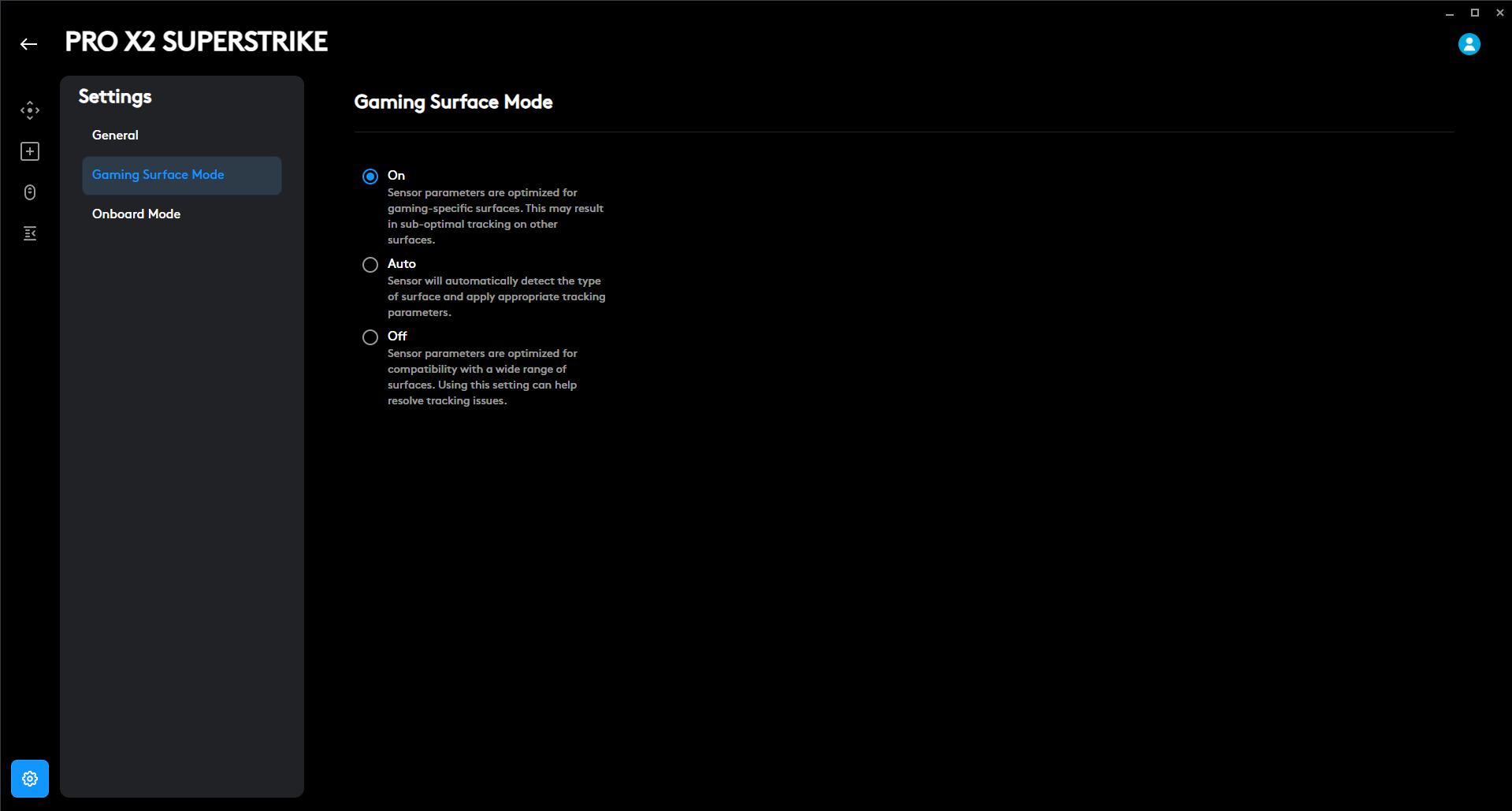Select the Gaming Surface Mode tab
The image size is (1512, 811).
click(x=158, y=175)
